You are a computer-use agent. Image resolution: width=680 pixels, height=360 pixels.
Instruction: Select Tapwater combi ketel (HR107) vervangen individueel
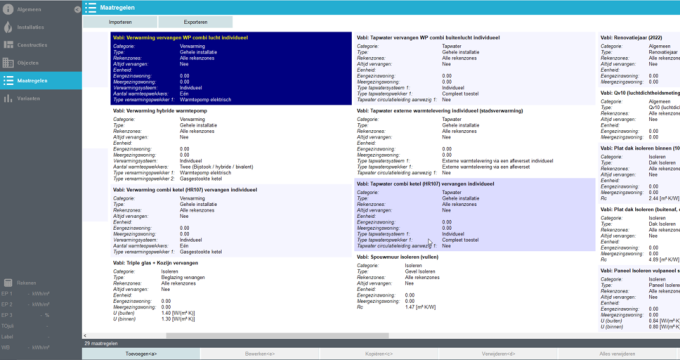[474, 215]
